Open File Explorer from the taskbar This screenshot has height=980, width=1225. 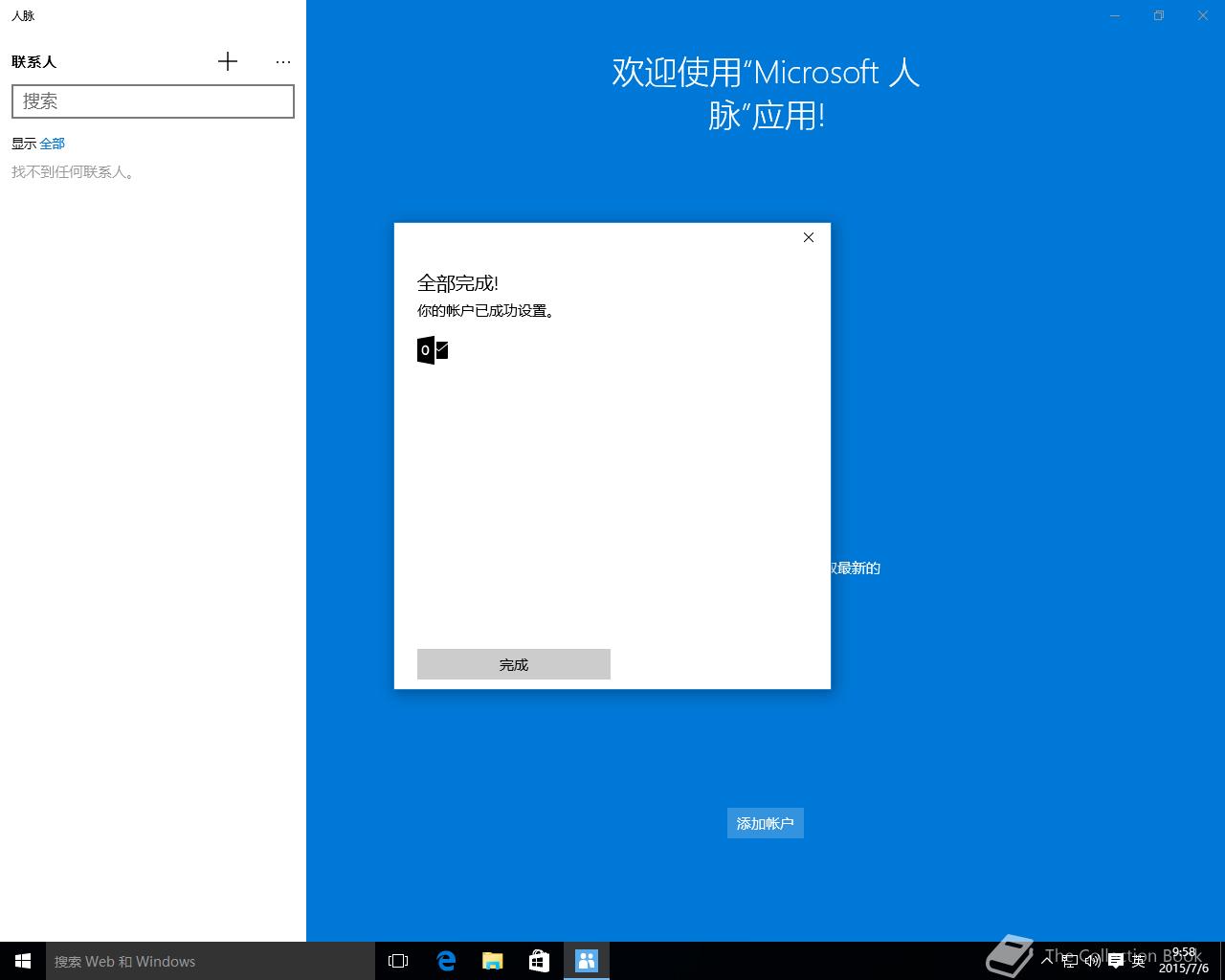pyautogui.click(x=492, y=961)
